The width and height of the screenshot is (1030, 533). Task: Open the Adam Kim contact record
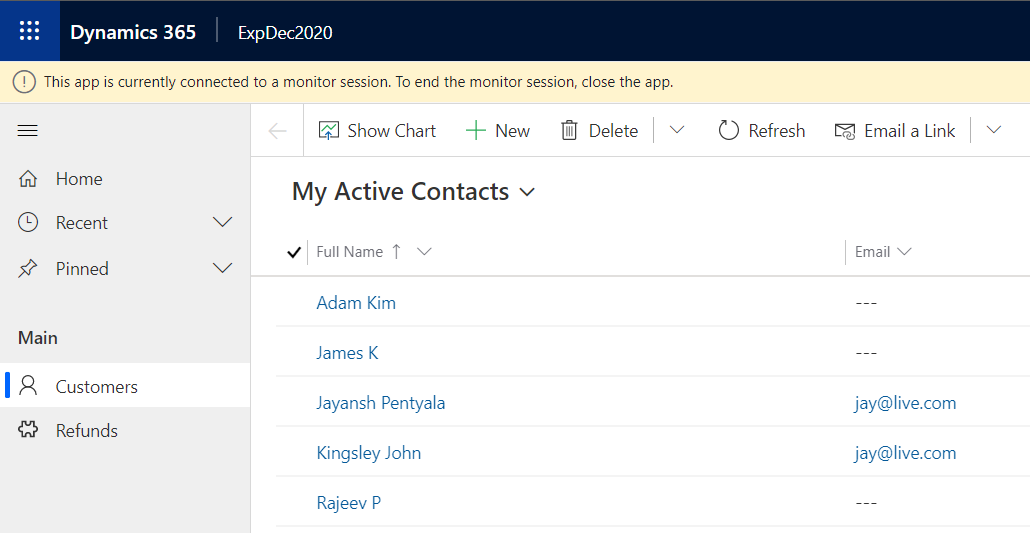click(x=356, y=303)
